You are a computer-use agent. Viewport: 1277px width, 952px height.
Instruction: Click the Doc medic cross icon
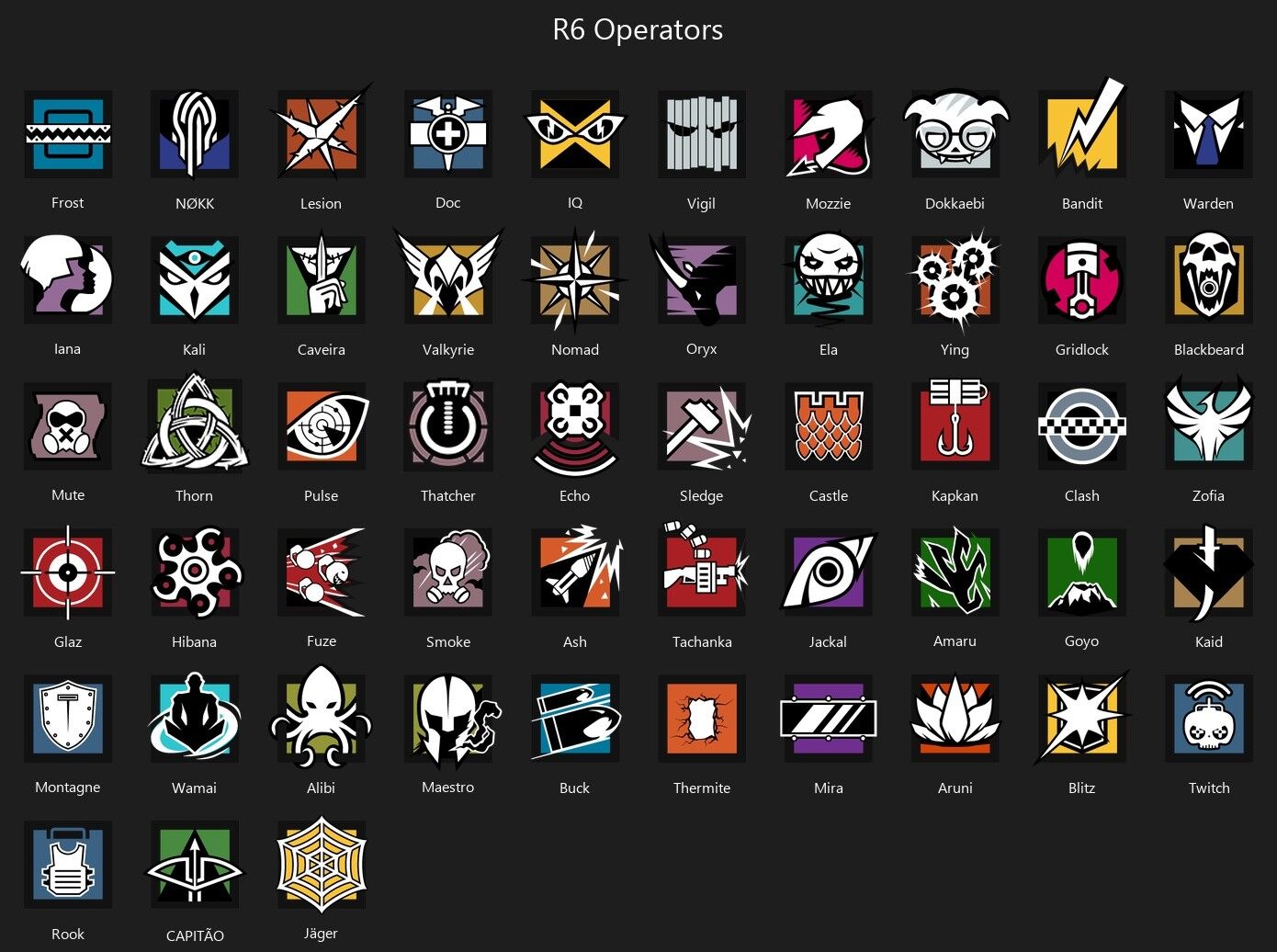coord(448,134)
